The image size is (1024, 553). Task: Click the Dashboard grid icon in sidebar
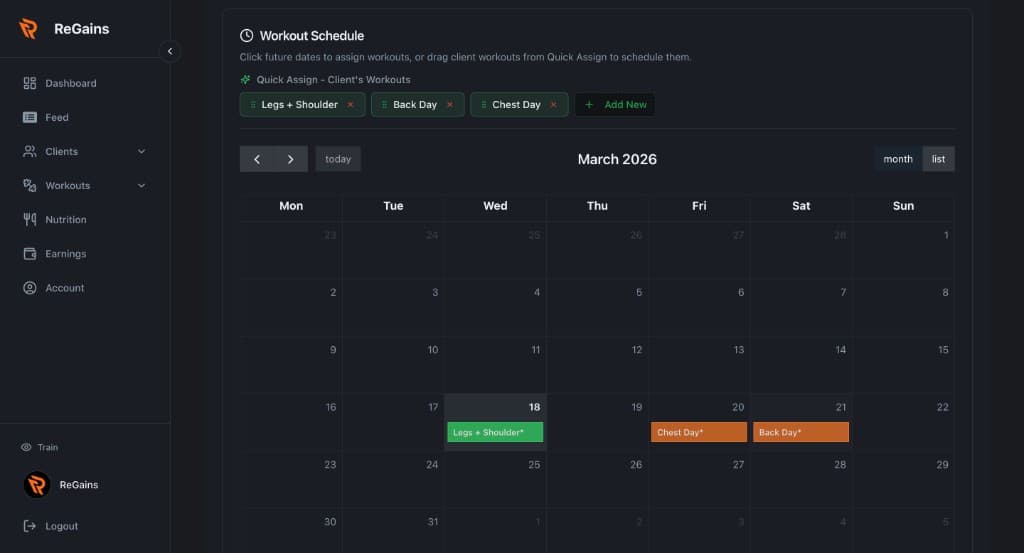(x=30, y=83)
